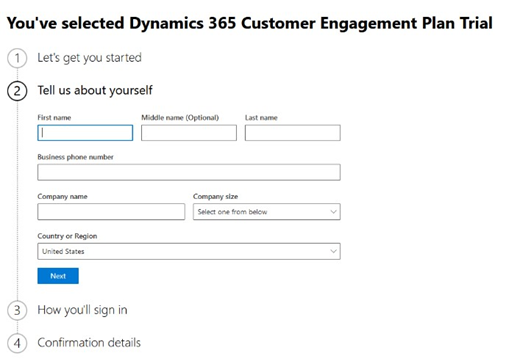Open the Company size dropdown

(x=267, y=212)
